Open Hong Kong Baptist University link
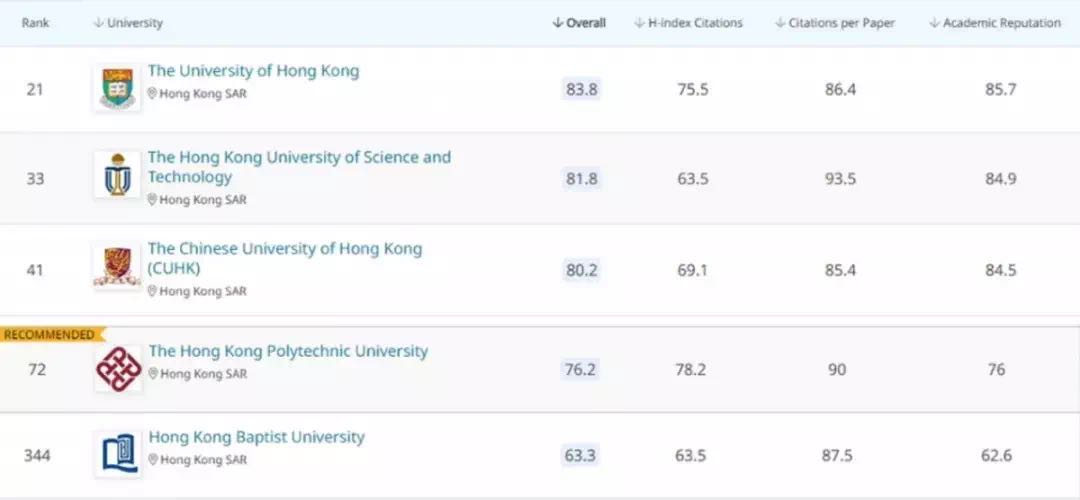This screenshot has height=500, width=1080. tap(257, 437)
